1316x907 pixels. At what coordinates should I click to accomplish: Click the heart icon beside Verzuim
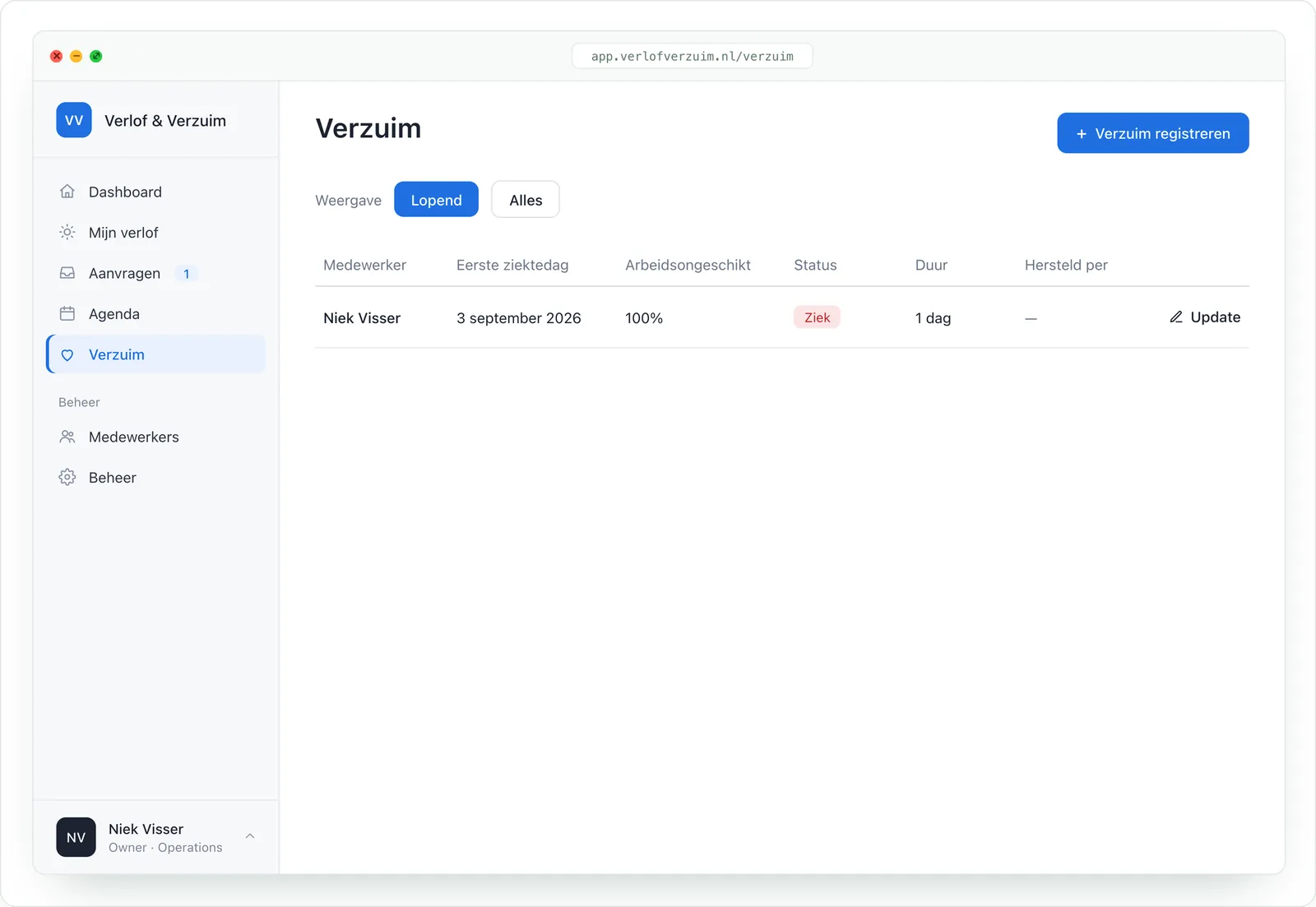click(x=67, y=355)
